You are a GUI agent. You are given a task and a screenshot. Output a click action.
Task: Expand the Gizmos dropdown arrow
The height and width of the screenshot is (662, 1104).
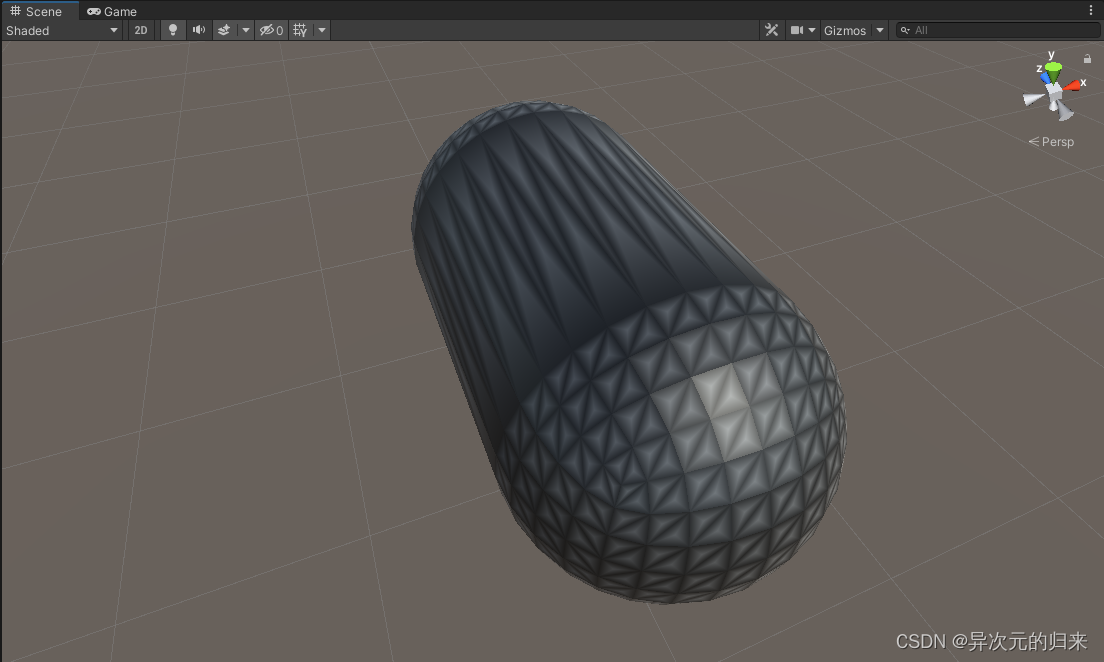tap(880, 30)
